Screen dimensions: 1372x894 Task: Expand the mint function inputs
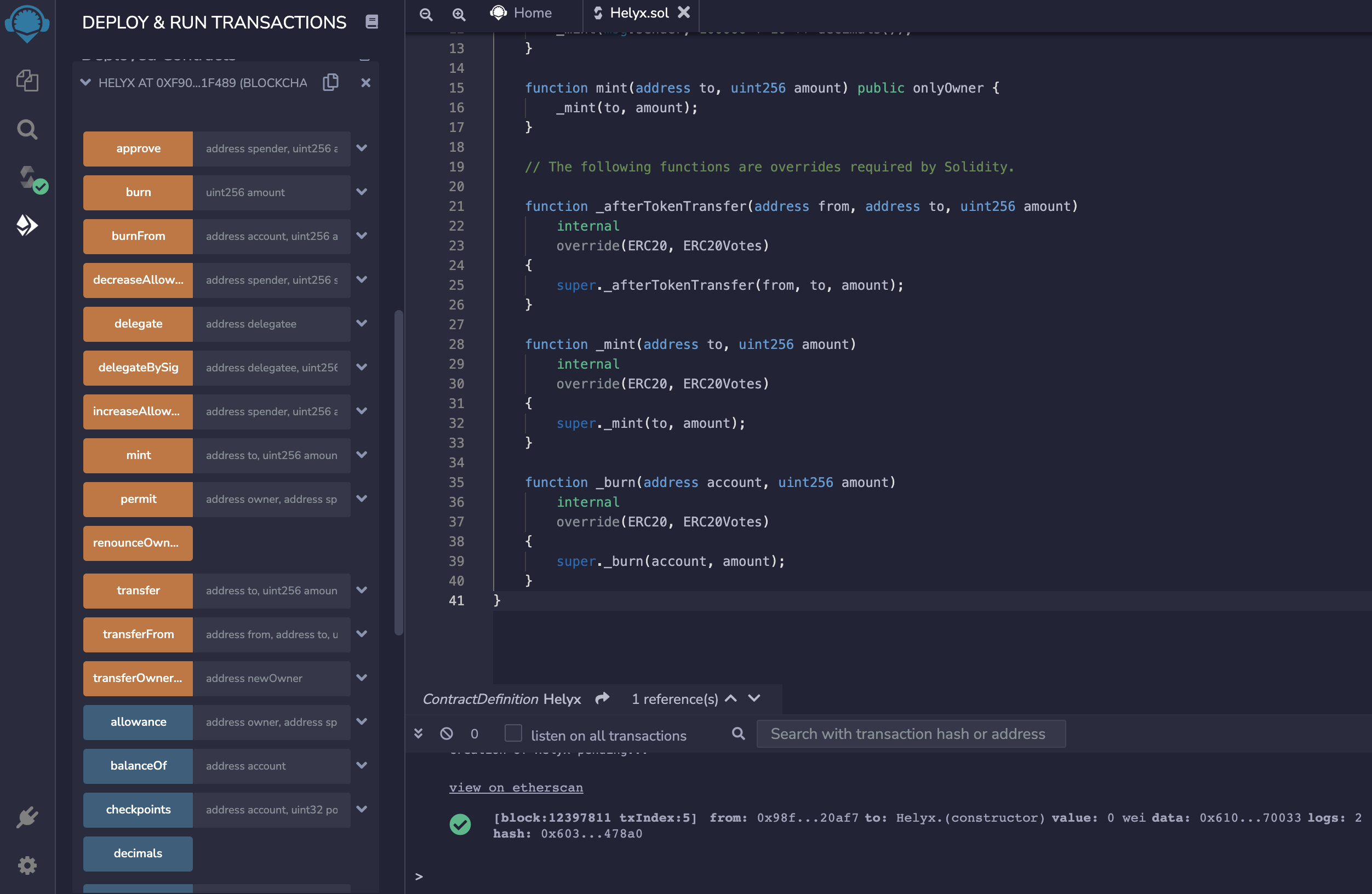[x=362, y=455]
